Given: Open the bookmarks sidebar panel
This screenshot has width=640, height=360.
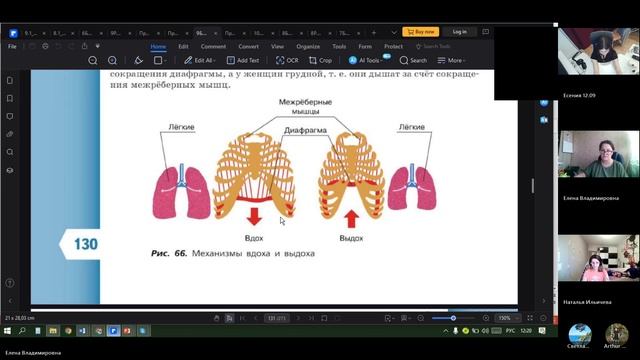Looking at the screenshot, I should click(10, 98).
